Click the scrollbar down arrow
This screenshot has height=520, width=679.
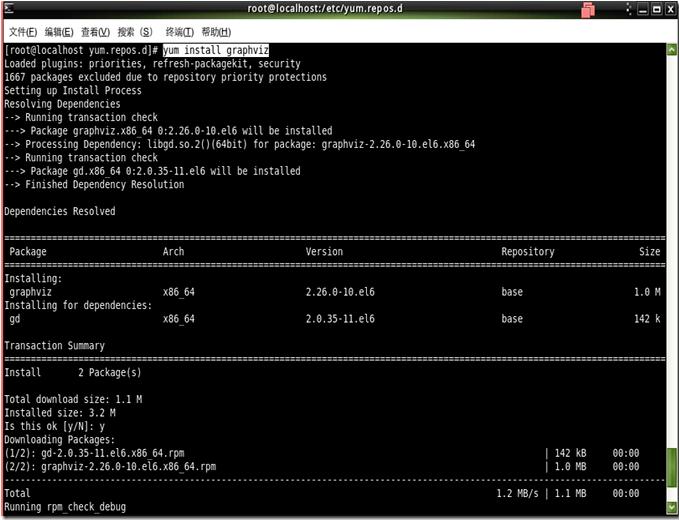pyautogui.click(x=672, y=507)
